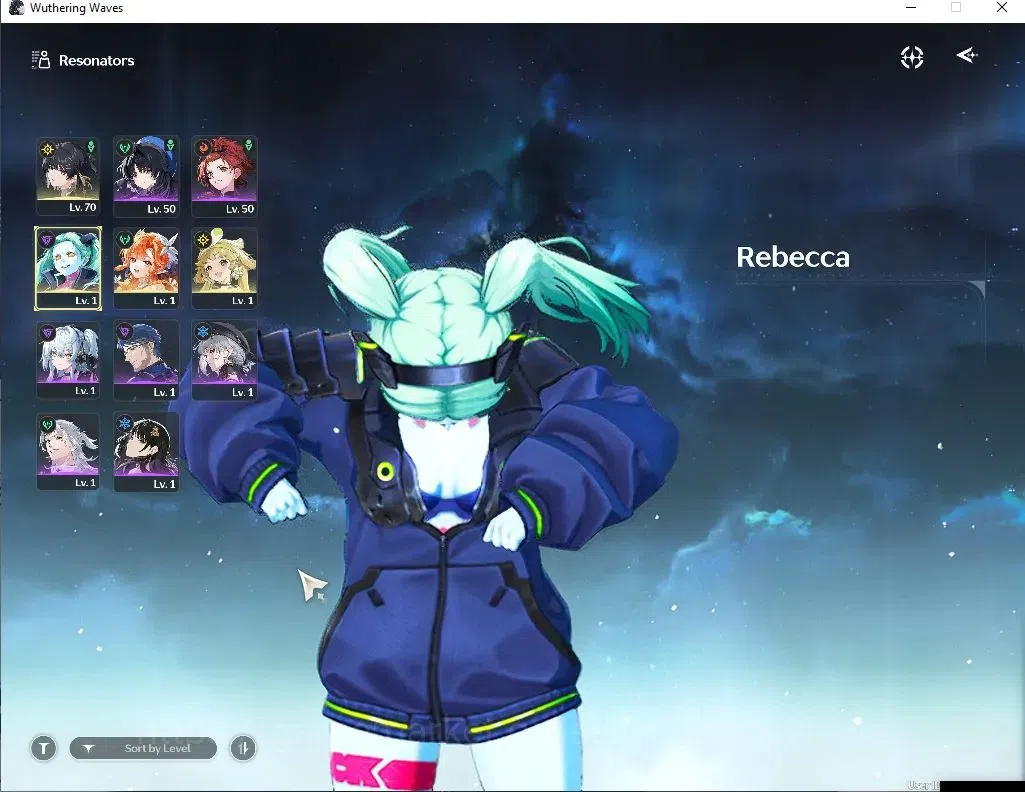1025x792 pixels.
Task: Open the Sort by Level dropdown
Action: click(143, 748)
